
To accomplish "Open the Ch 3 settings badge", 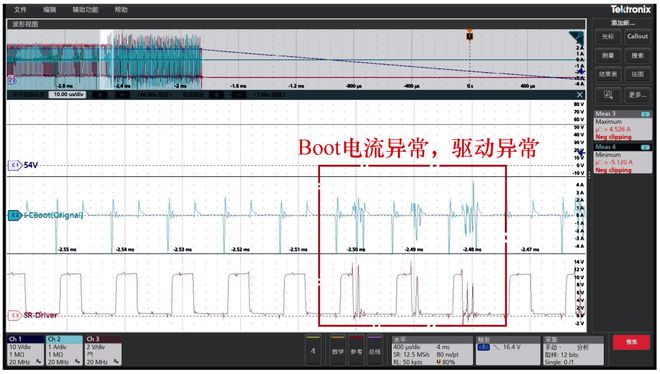I will tap(103, 350).
